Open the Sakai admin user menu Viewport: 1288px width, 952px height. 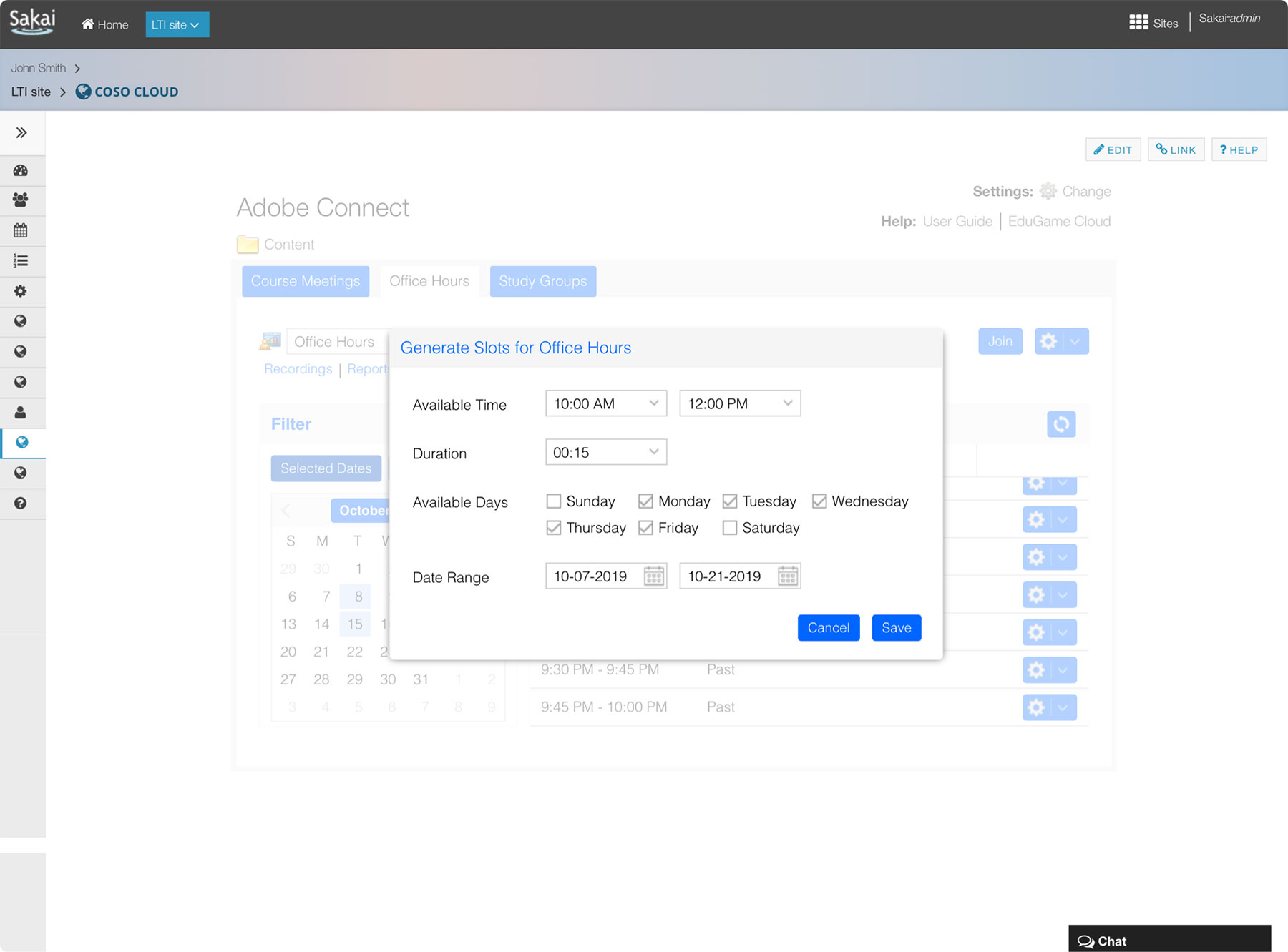tap(1229, 19)
